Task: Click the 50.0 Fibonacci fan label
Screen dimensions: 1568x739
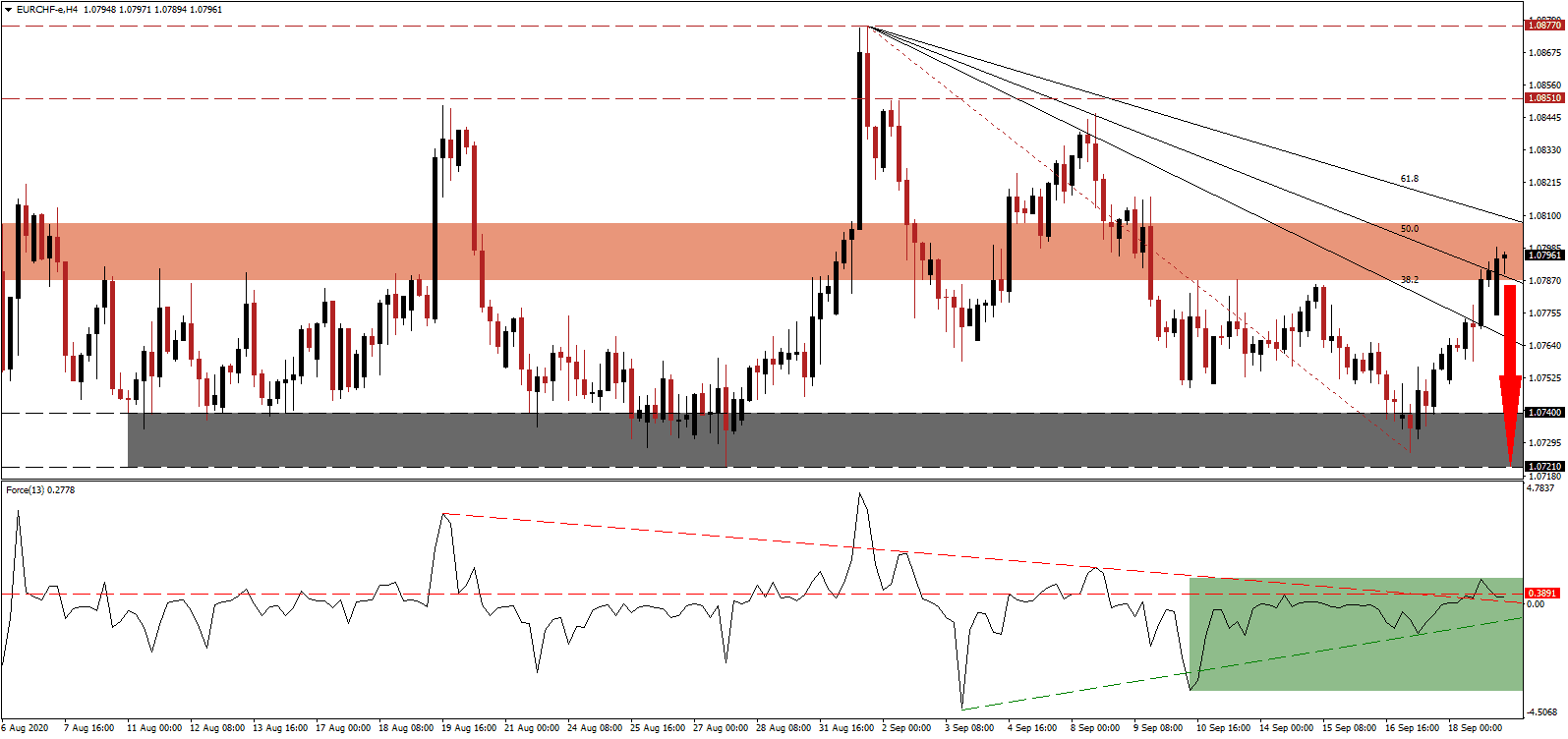Action: 1409,229
